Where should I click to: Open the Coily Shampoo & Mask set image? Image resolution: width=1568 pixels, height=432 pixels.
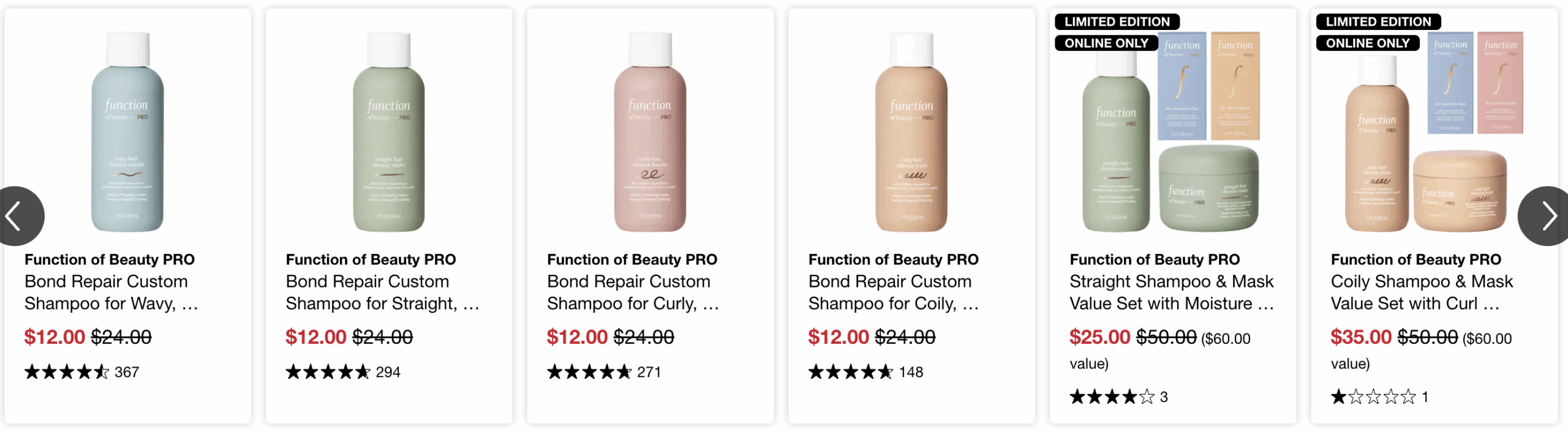tap(1434, 132)
